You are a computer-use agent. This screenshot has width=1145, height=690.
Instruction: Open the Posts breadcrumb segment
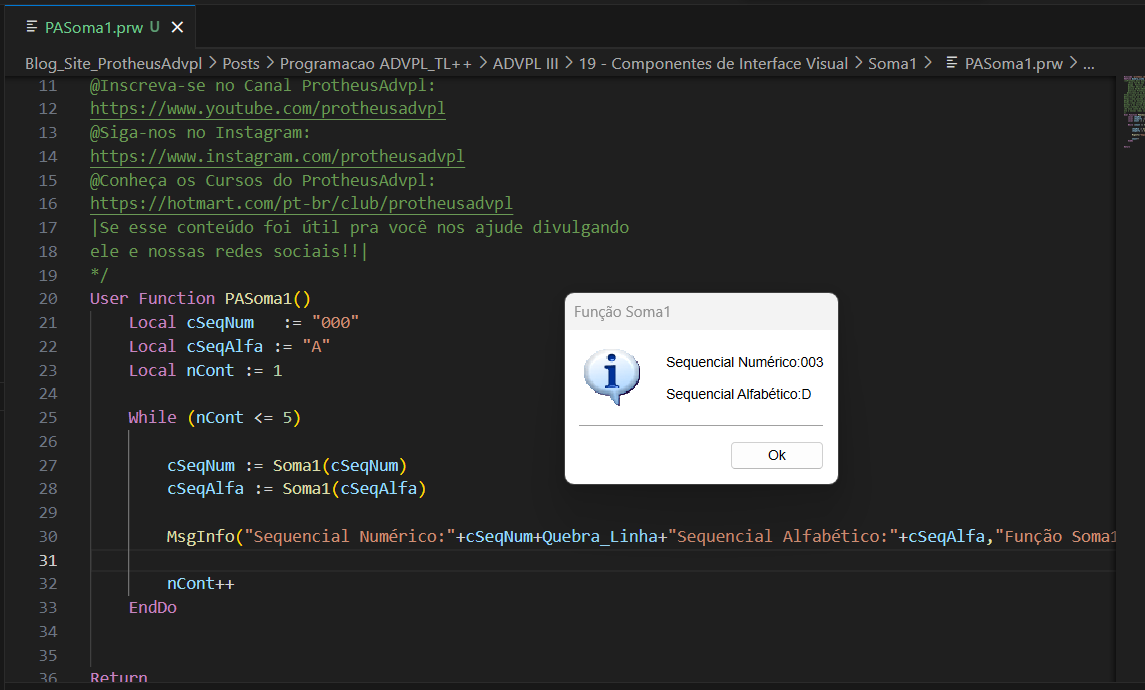[x=241, y=64]
